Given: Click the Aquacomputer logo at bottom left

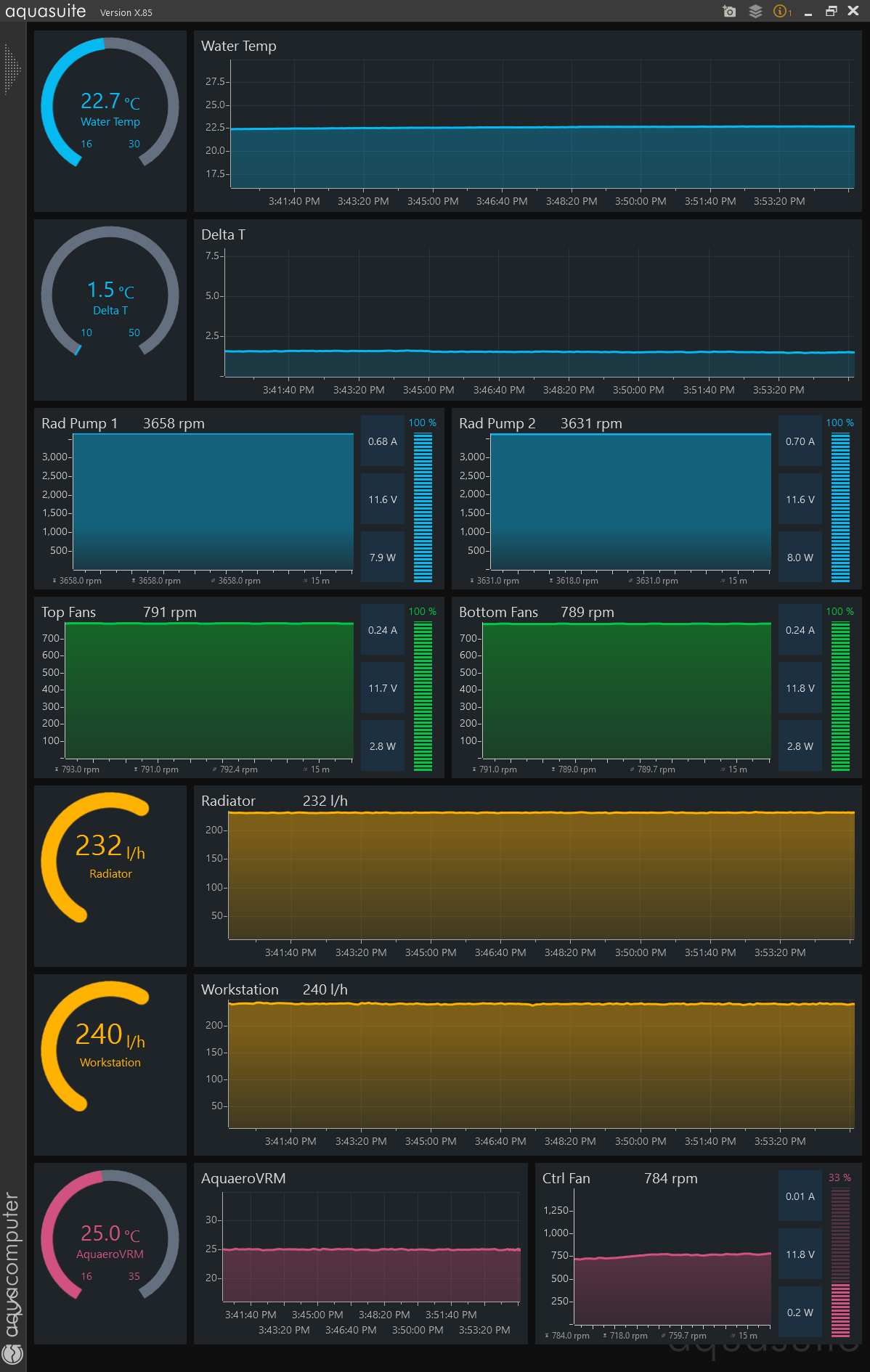Looking at the screenshot, I should pyautogui.click(x=12, y=1354).
